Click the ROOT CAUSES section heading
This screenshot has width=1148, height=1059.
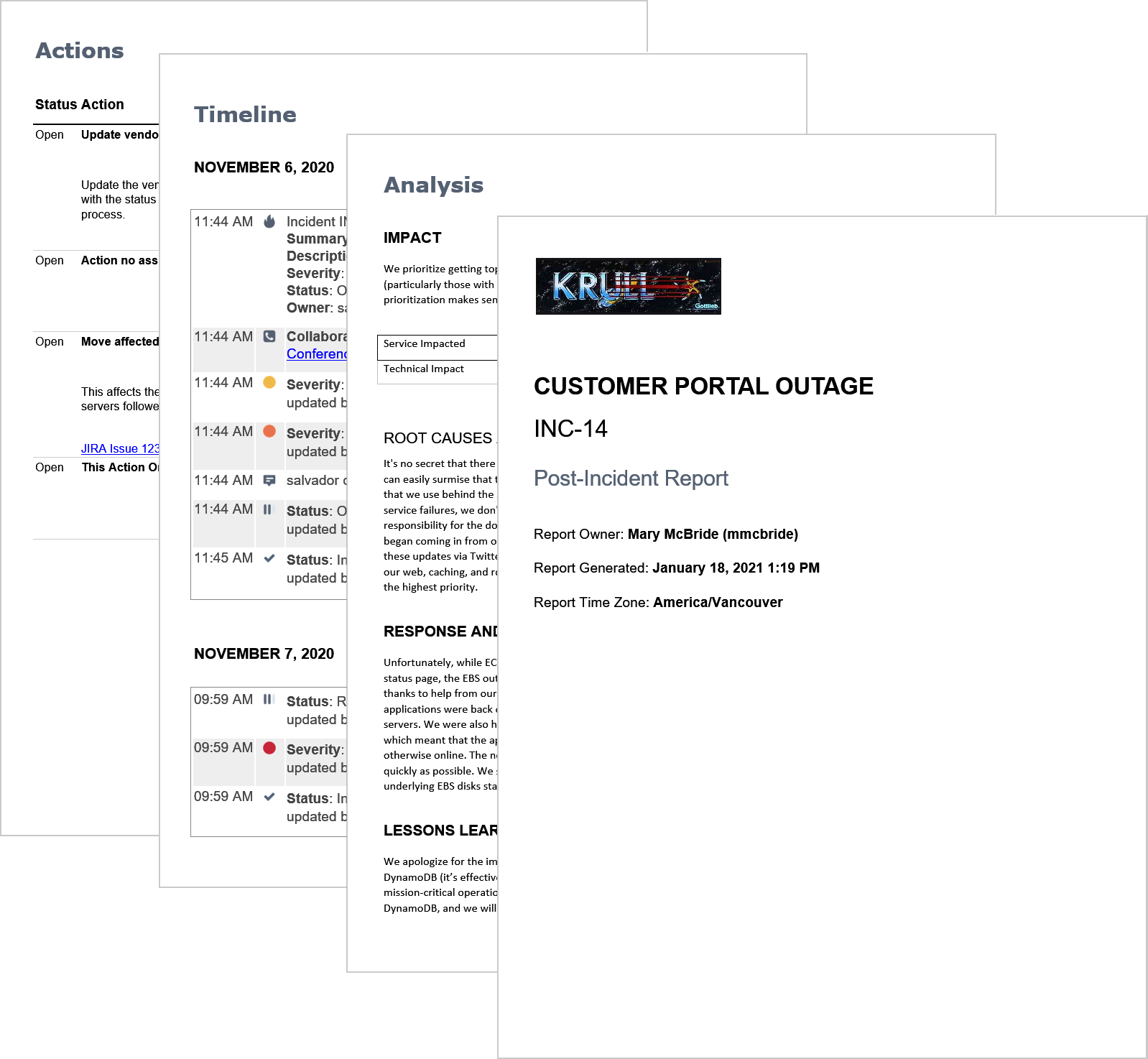[440, 438]
